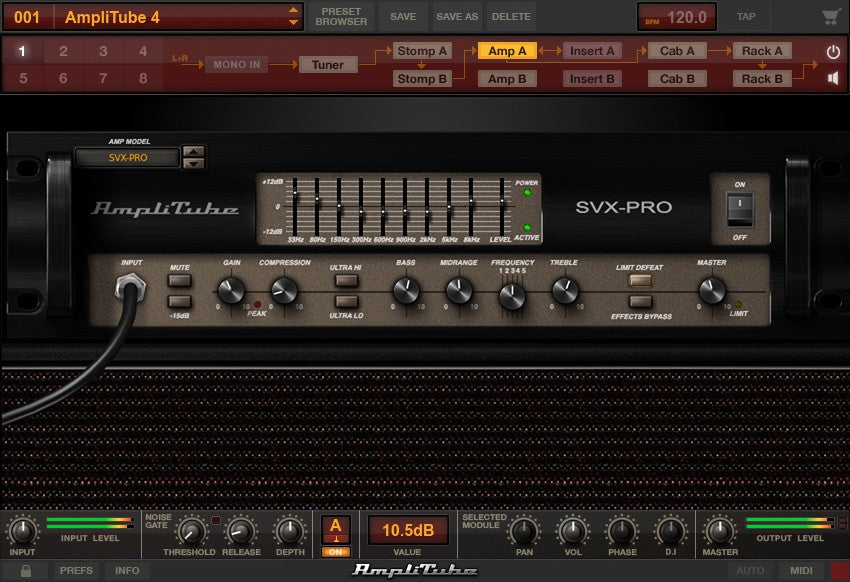Click the bottom Master volume knob

[720, 531]
